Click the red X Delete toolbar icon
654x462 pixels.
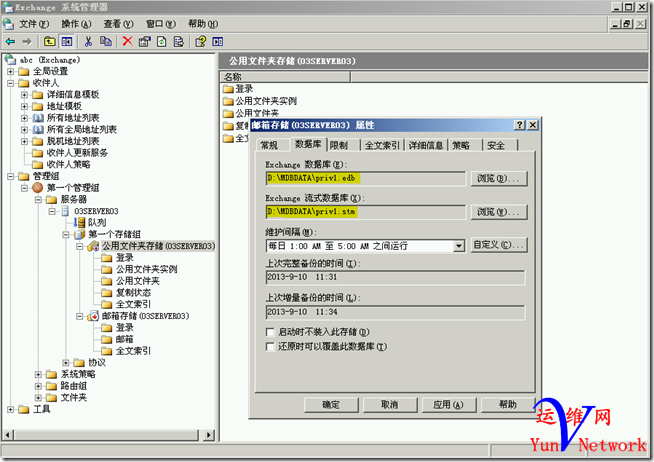127,41
